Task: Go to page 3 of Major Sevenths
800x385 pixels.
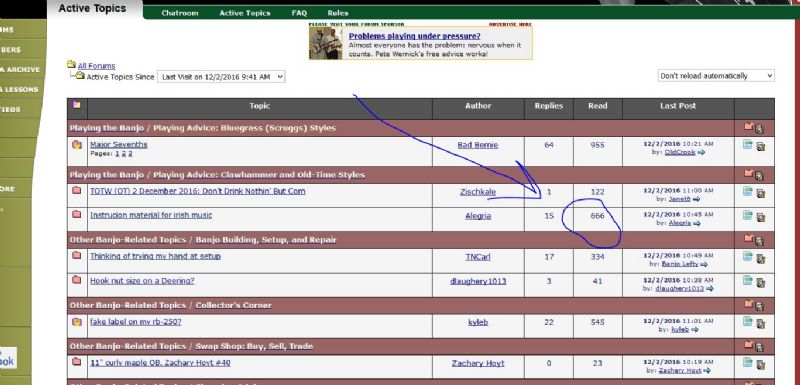Action: pyautogui.click(x=130, y=153)
